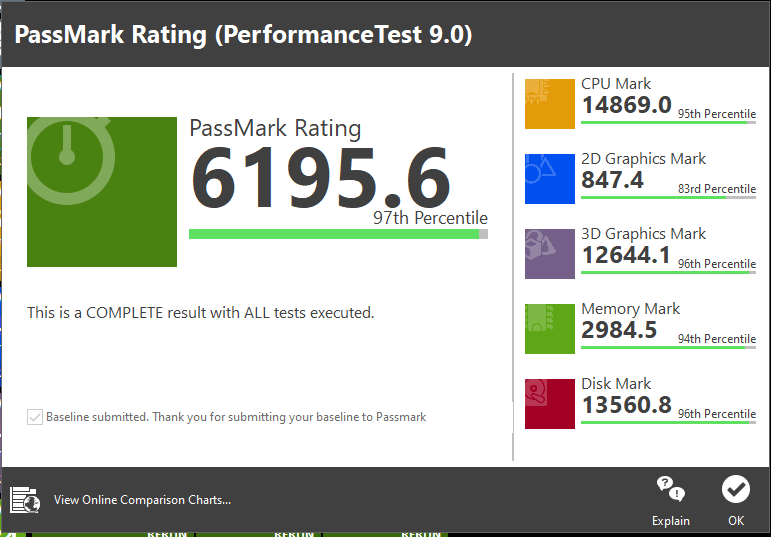Click the 97th Percentile label
Viewport: 771px width, 537px height.
[x=430, y=218]
